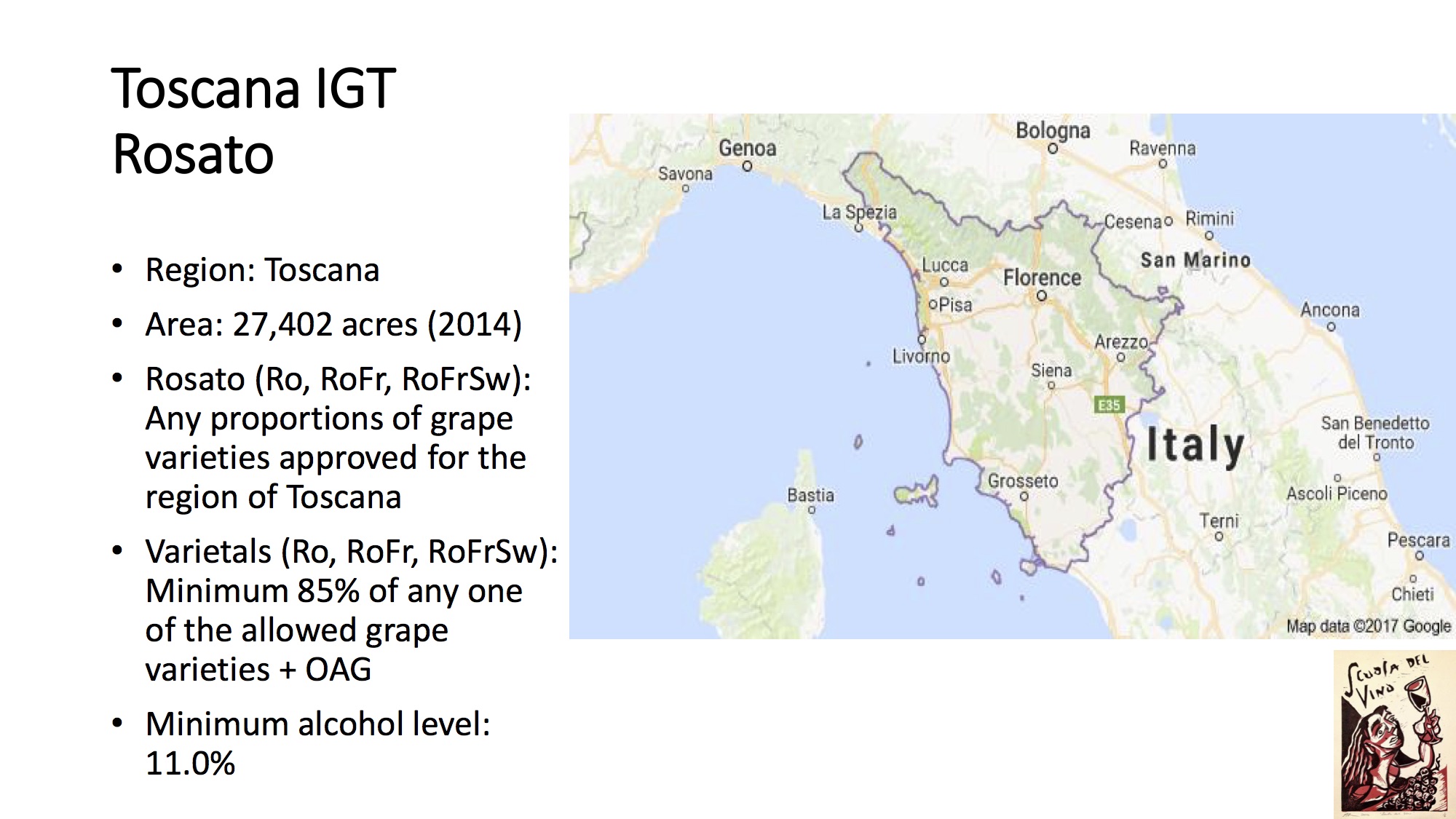Click the Toscana IGT Rosato title
This screenshot has width=1456, height=819.
[x=253, y=121]
